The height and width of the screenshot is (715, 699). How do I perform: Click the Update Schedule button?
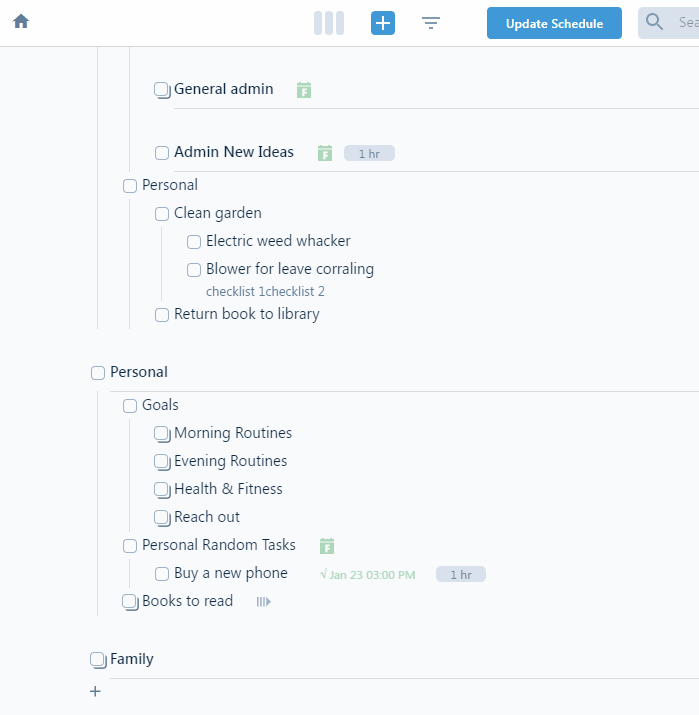tap(554, 23)
